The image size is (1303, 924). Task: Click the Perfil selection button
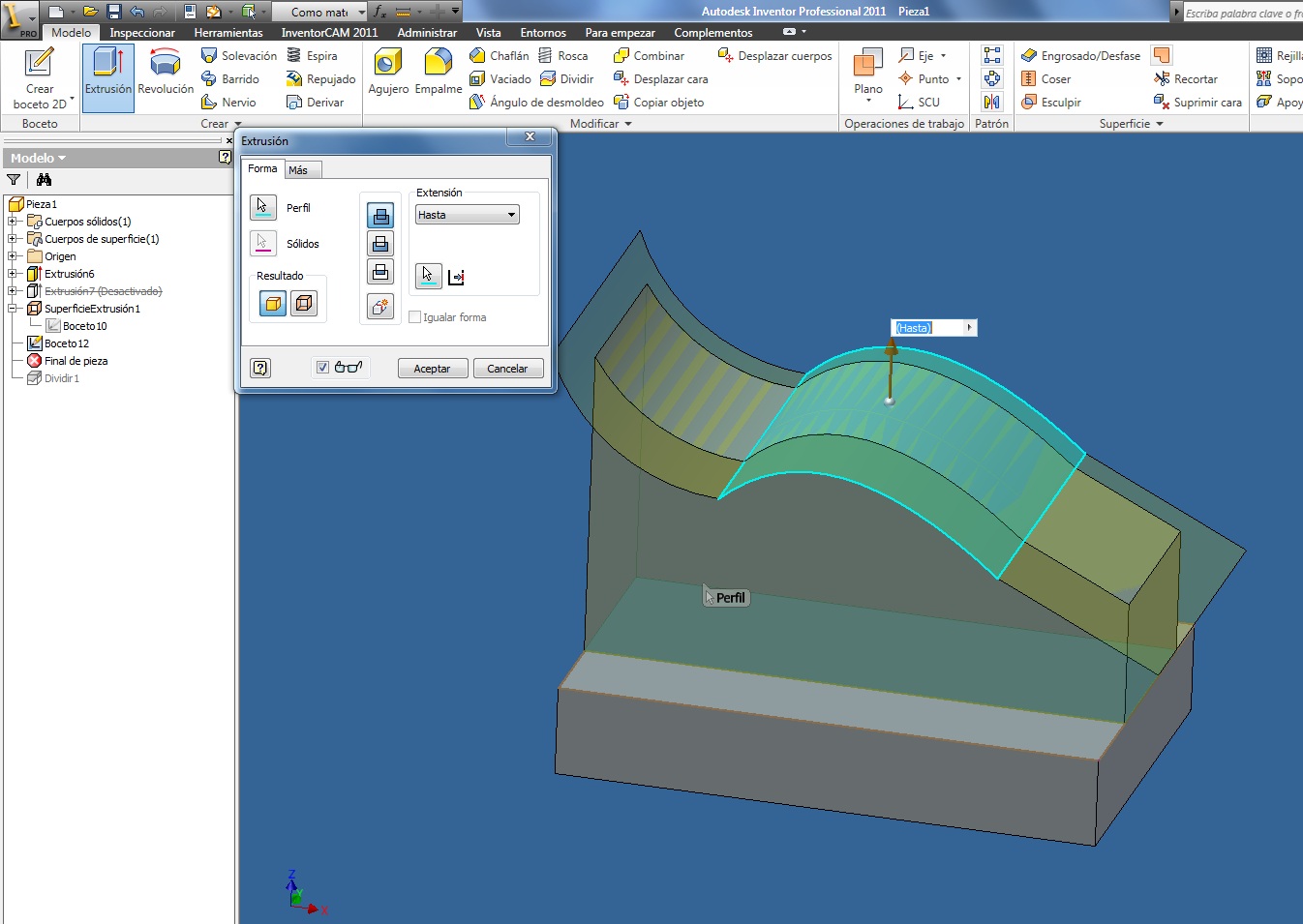[263, 208]
